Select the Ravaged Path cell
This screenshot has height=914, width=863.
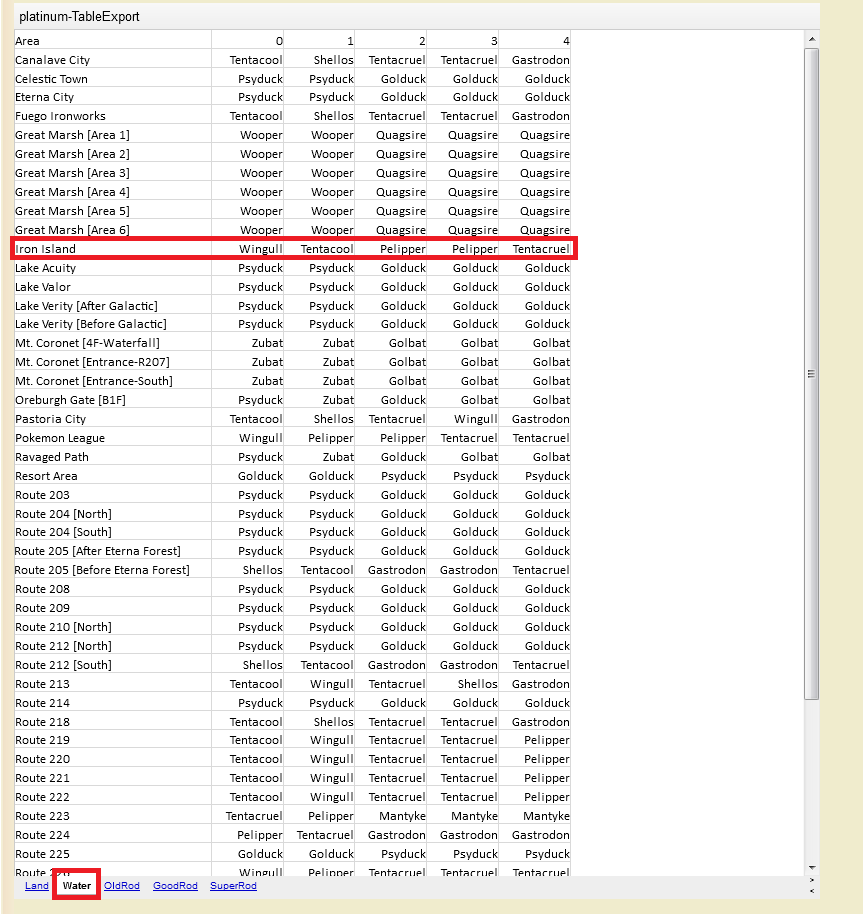(x=112, y=457)
